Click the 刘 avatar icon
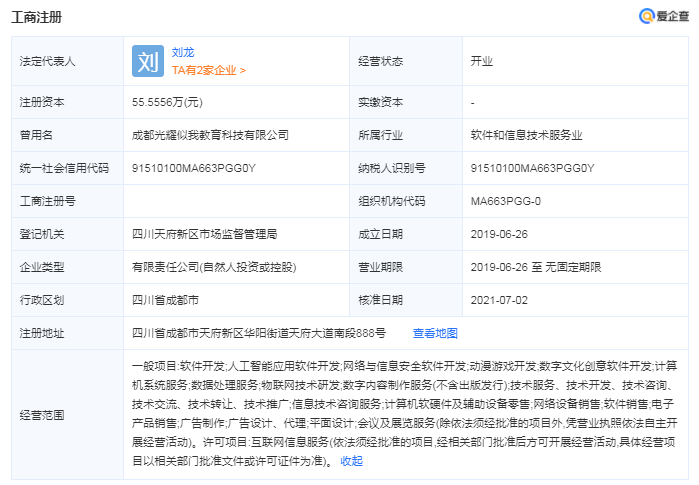Viewport: 699px width, 485px height. tap(148, 61)
